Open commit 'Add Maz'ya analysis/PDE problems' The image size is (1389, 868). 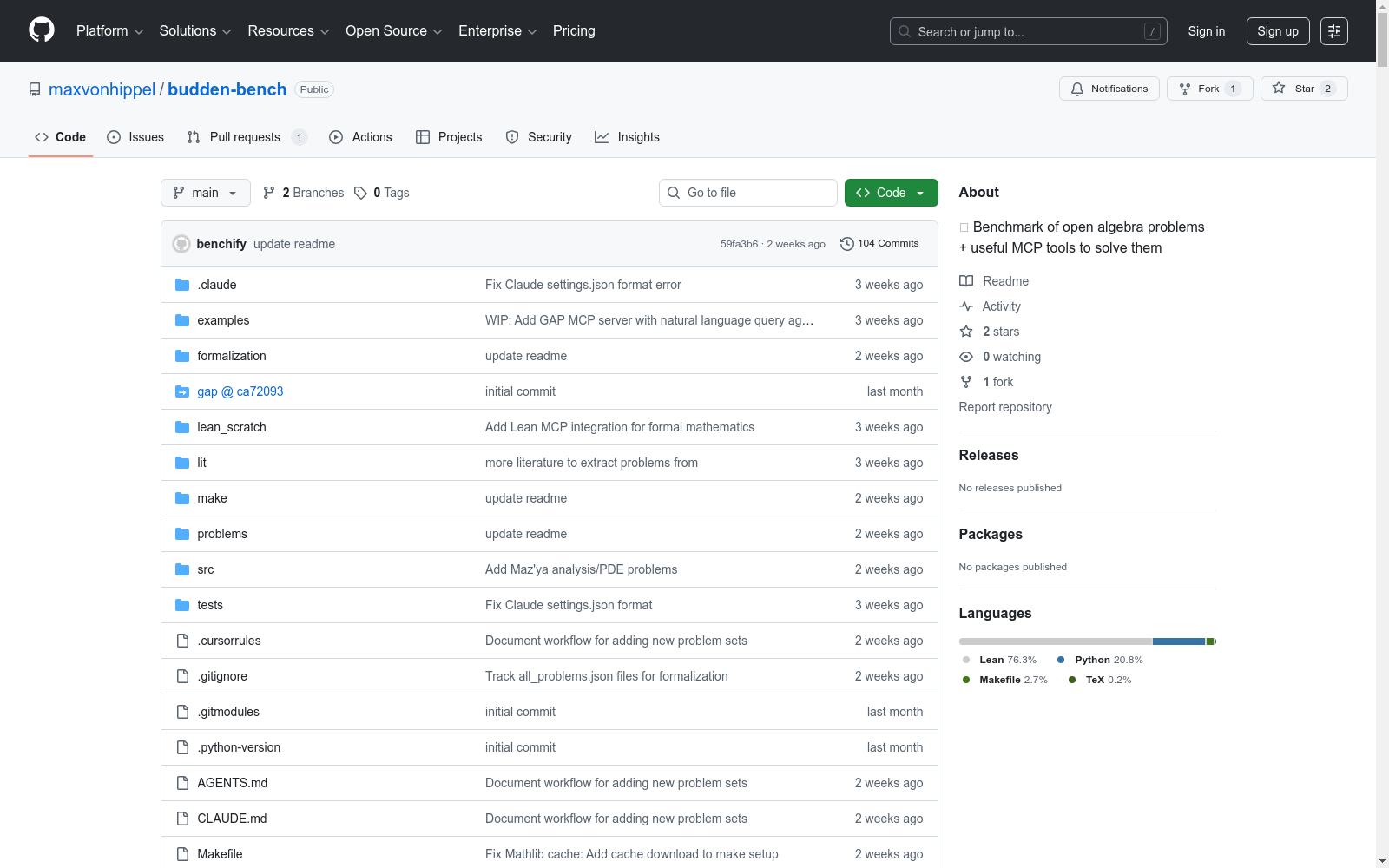(x=581, y=569)
